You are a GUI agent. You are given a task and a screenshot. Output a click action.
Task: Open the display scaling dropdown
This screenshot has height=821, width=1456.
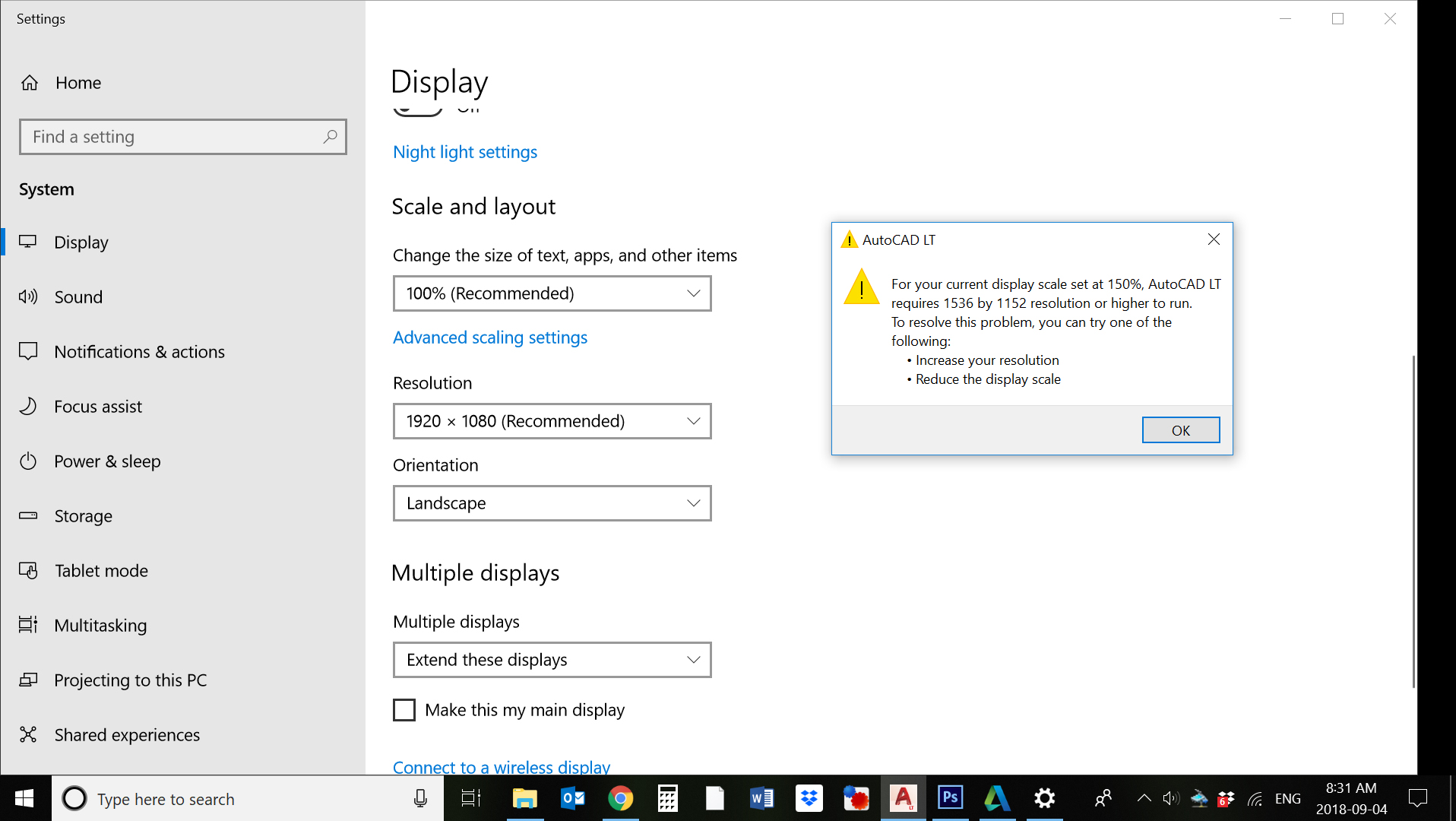point(552,293)
